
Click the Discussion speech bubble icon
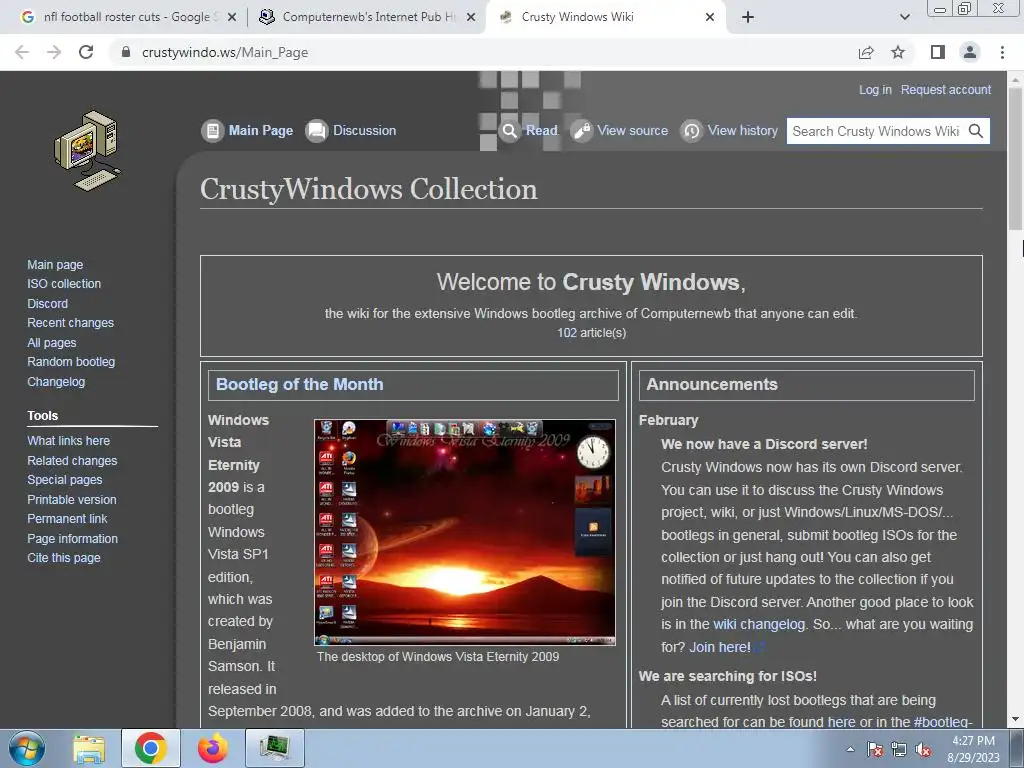pyautogui.click(x=317, y=131)
